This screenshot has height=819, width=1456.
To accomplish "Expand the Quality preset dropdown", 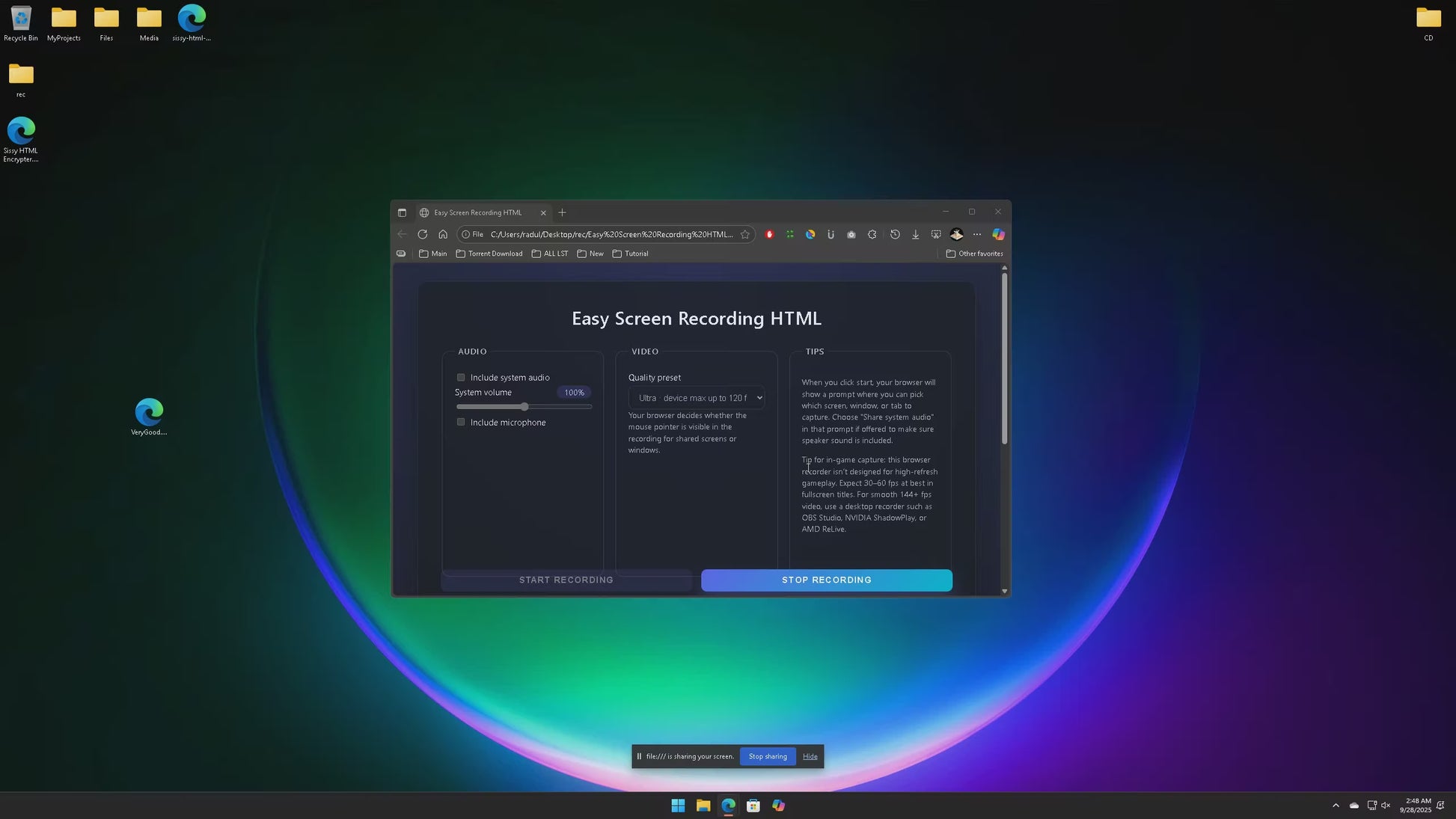I will (x=696, y=398).
